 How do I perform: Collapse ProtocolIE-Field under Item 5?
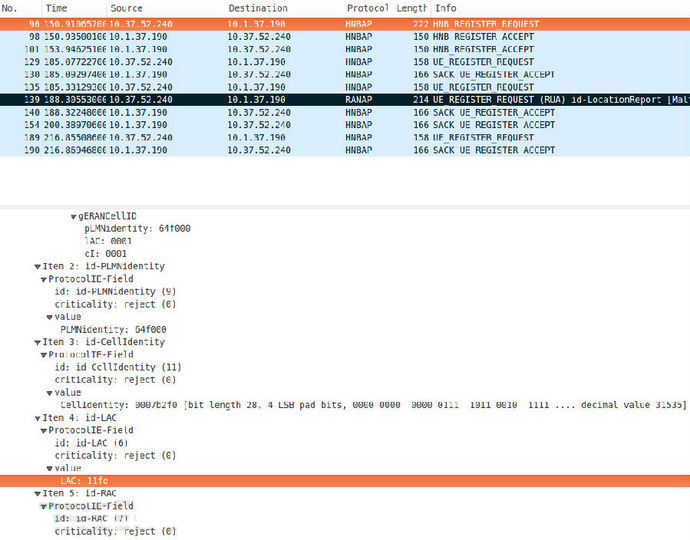[44, 507]
